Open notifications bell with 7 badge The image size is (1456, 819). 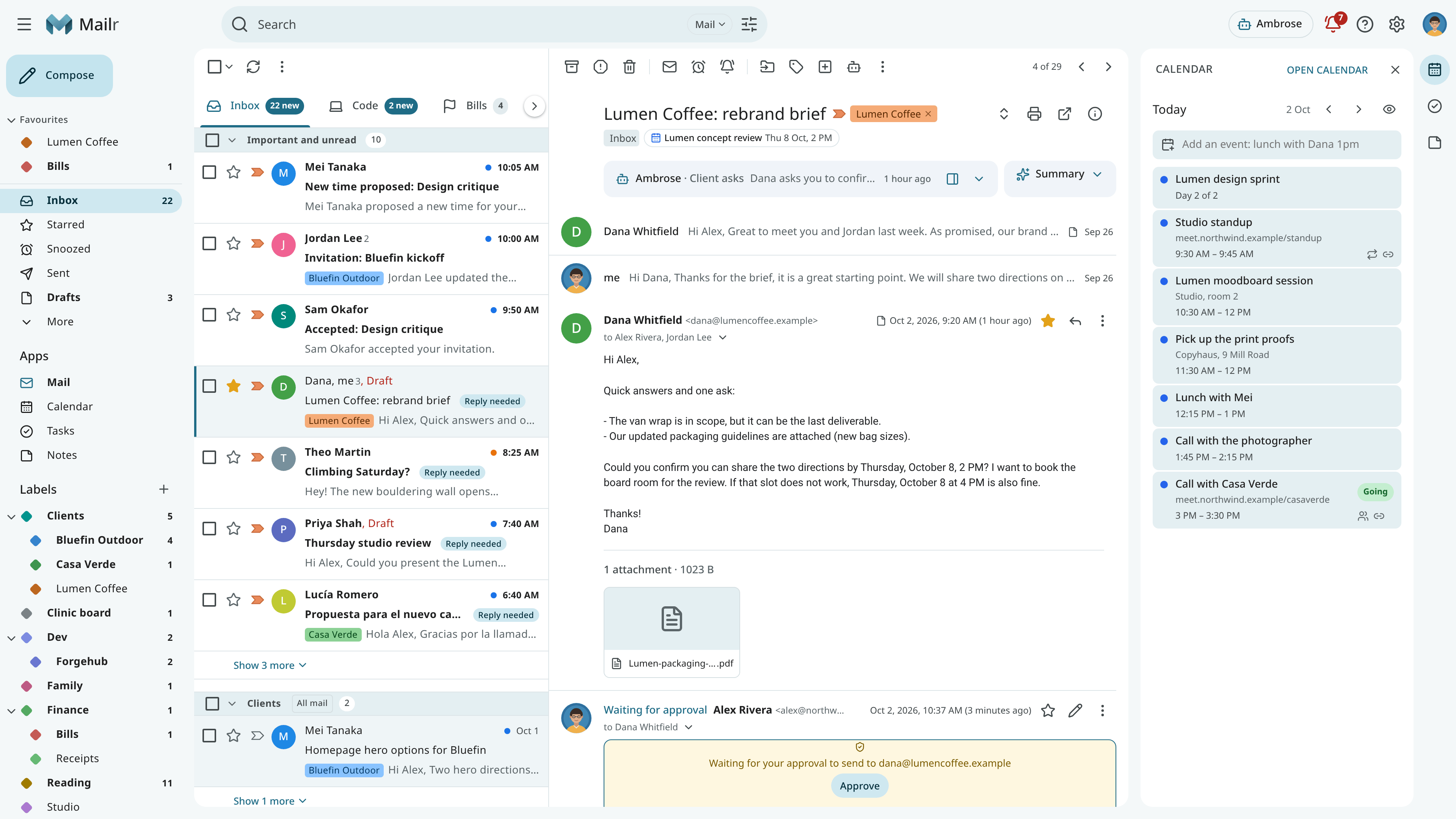point(1334,24)
